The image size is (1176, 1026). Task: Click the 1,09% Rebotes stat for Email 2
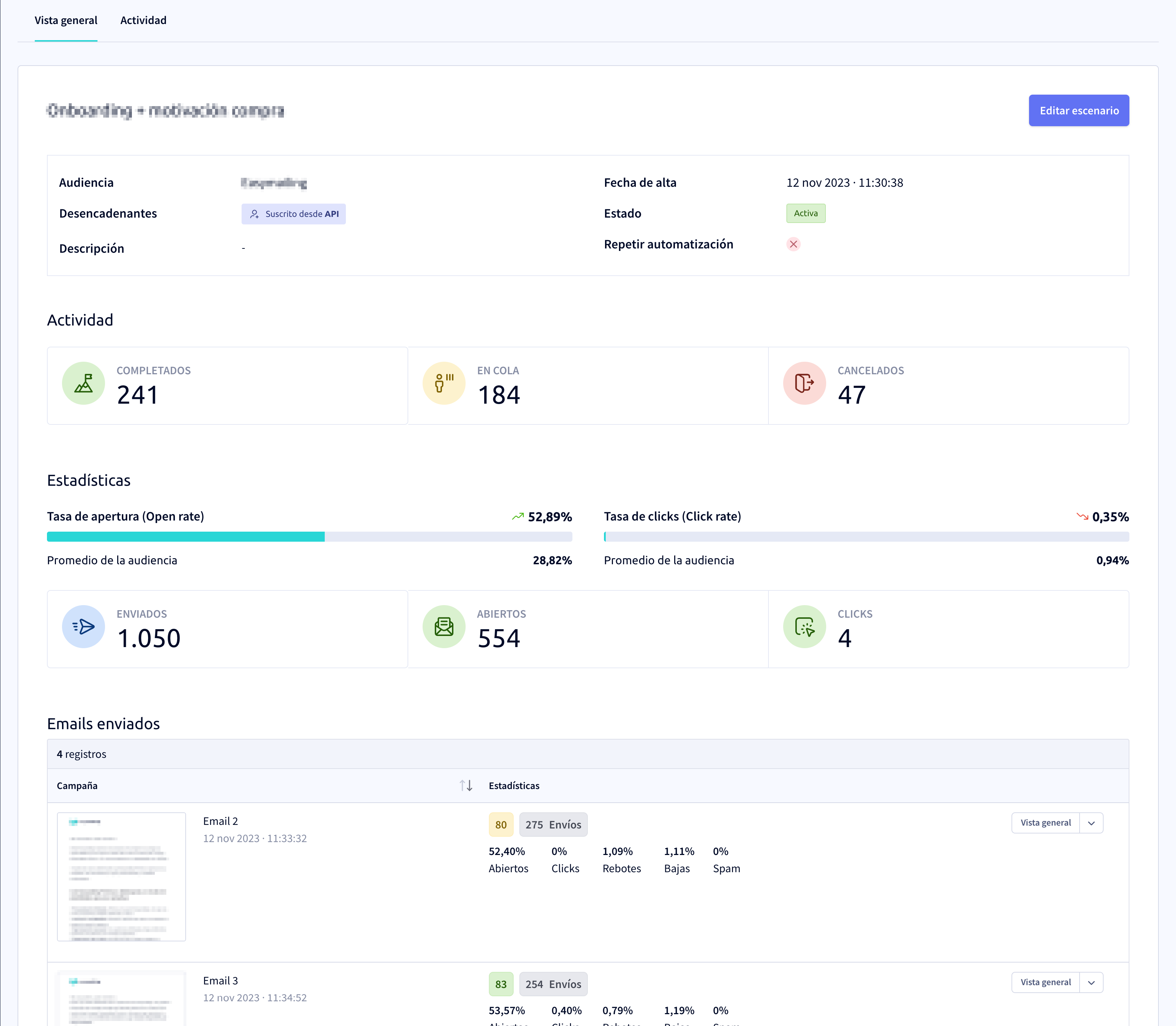coord(621,860)
